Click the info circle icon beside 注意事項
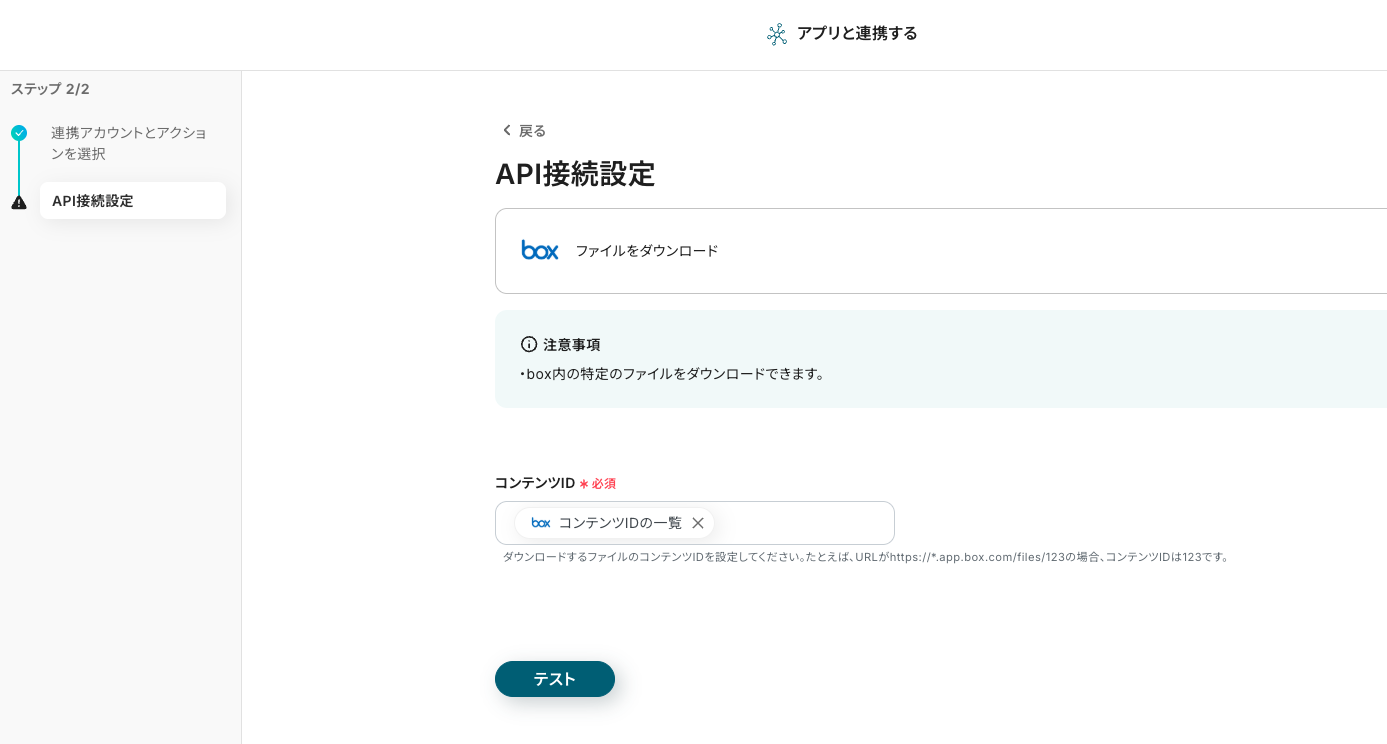Image resolution: width=1387 pixels, height=744 pixels. [x=529, y=344]
